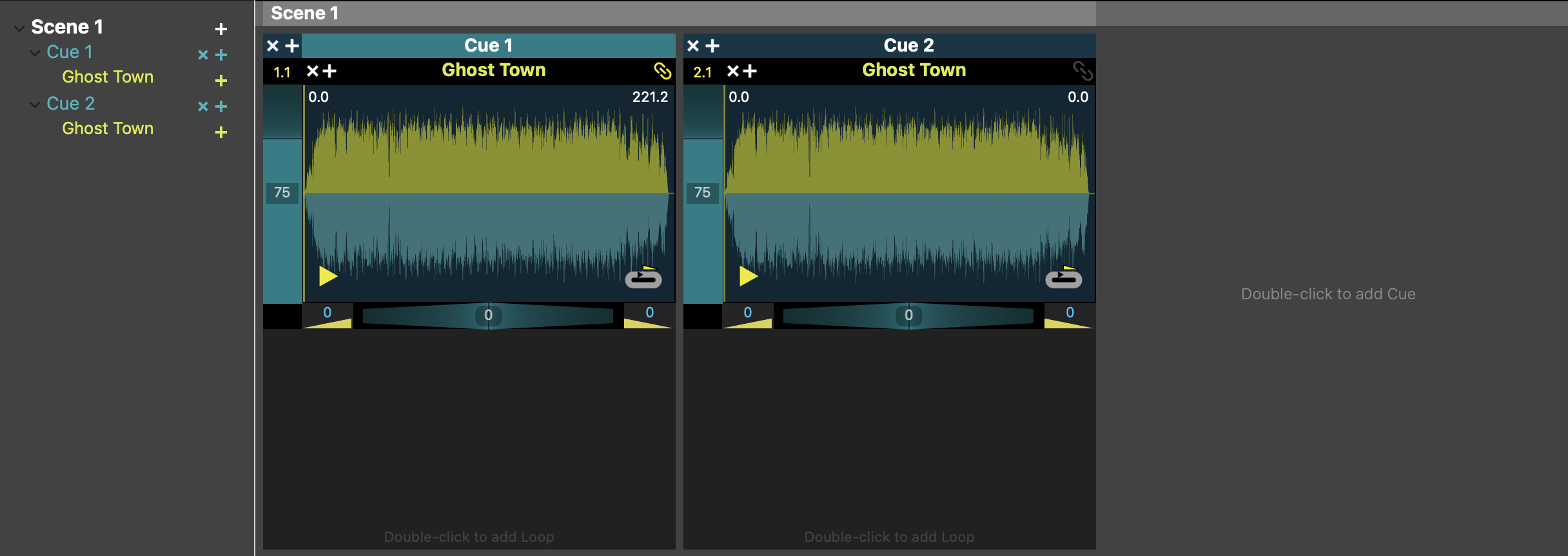Remove Cue 2 with its header X
Viewport: 1568px width, 556px height.
click(693, 46)
